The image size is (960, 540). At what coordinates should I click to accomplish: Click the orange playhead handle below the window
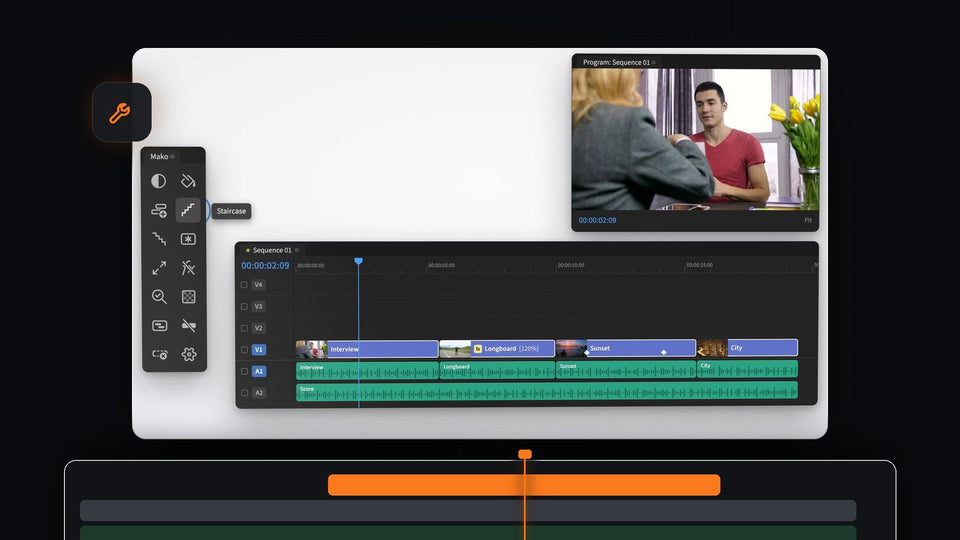(x=525, y=454)
